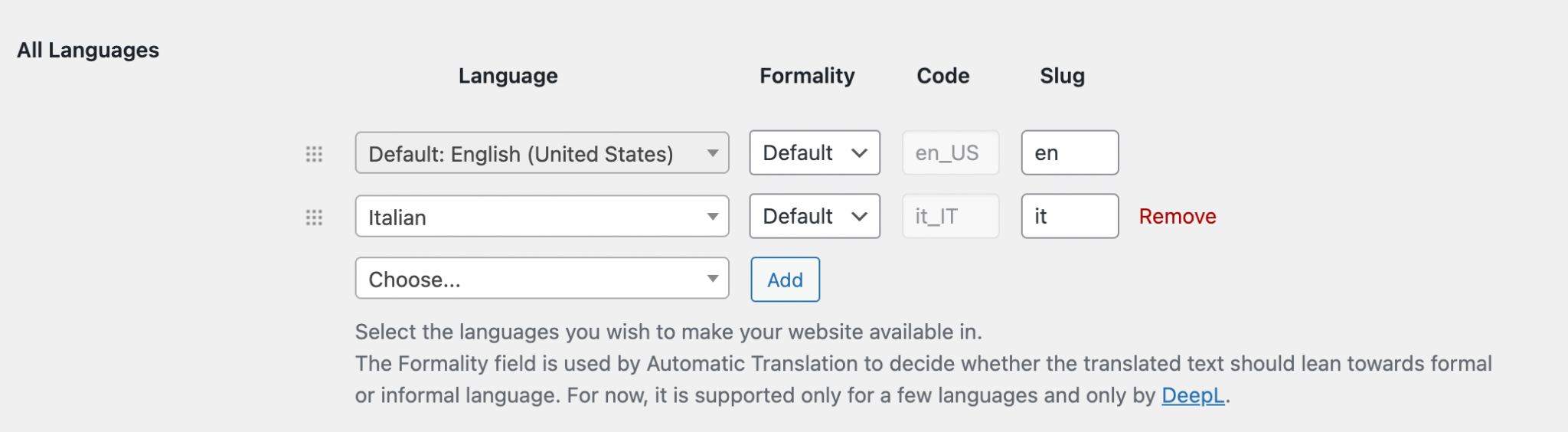
Task: Expand the Choose... language dropdown
Action: [x=542, y=279]
